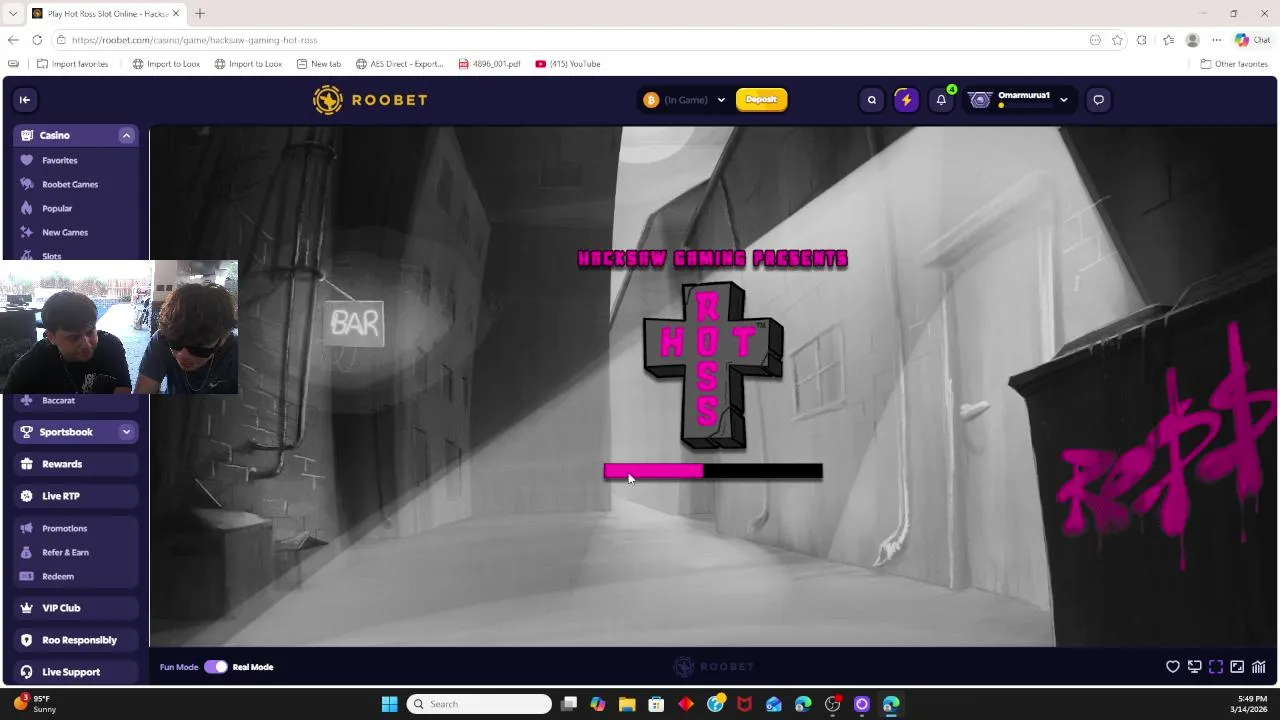
Task: Open File Explorer from the taskbar
Action: [x=627, y=704]
